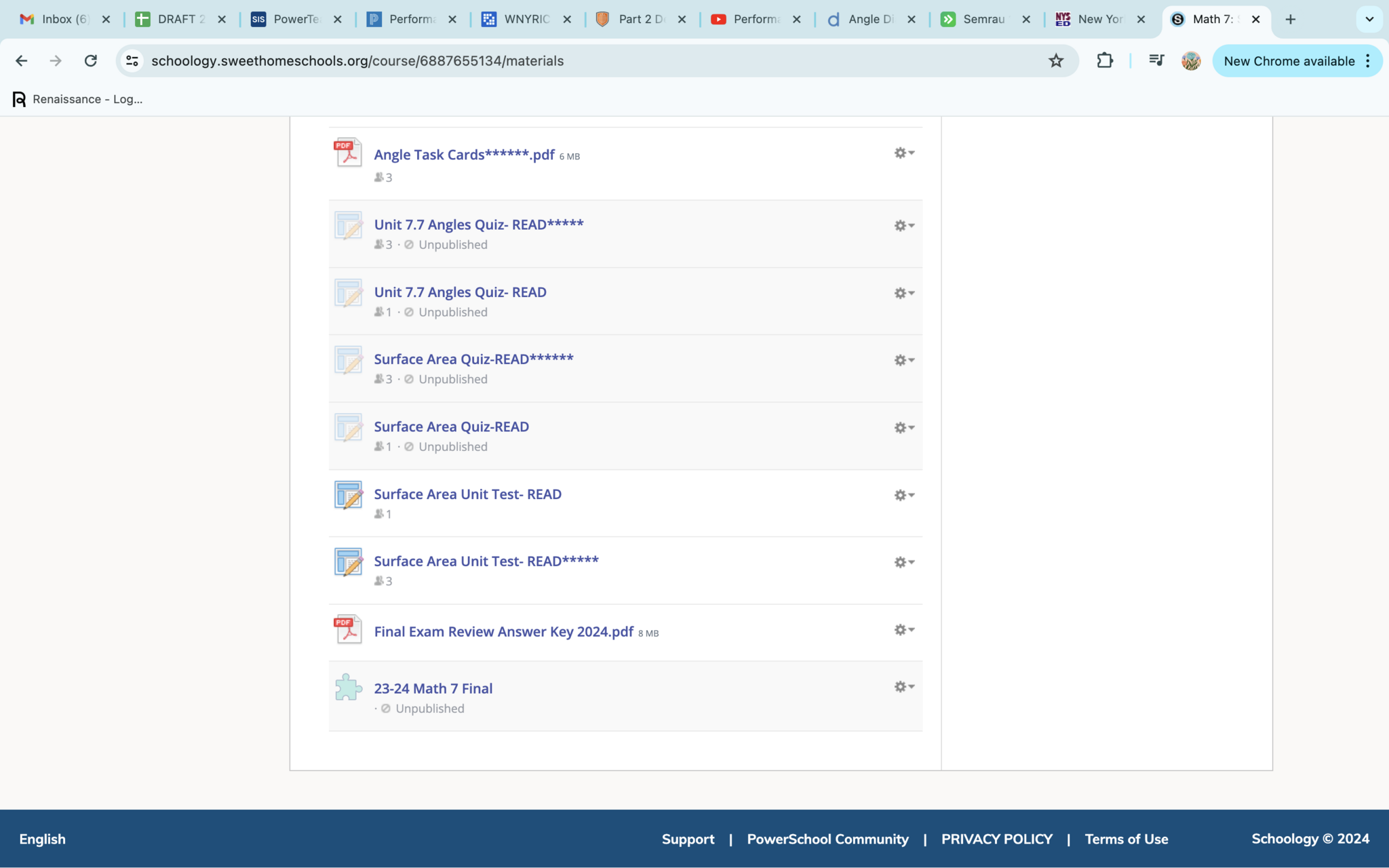Click the PDF icon for Angle Task Cards

(x=348, y=153)
